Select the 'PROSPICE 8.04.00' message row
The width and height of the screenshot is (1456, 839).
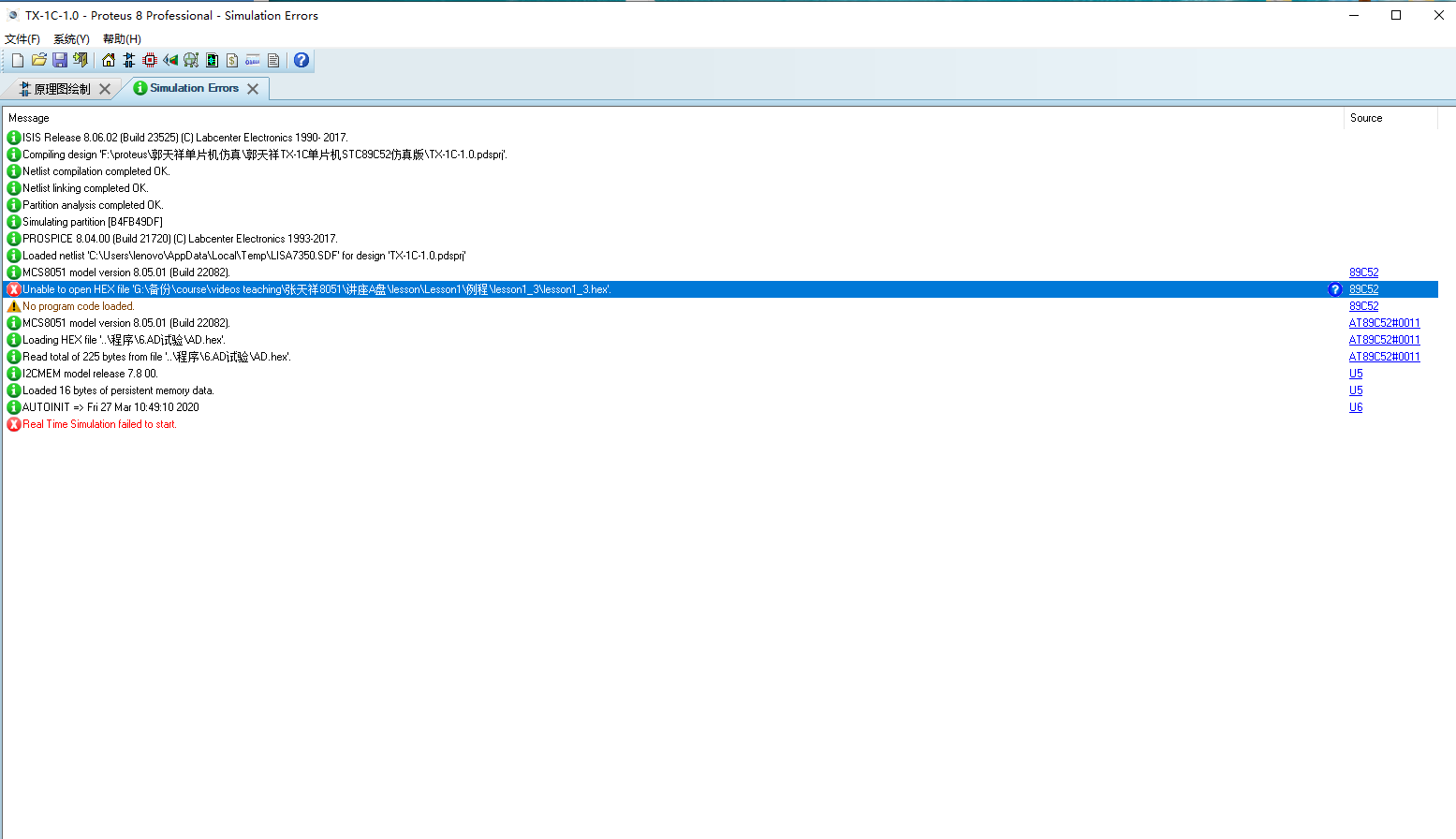tap(180, 239)
